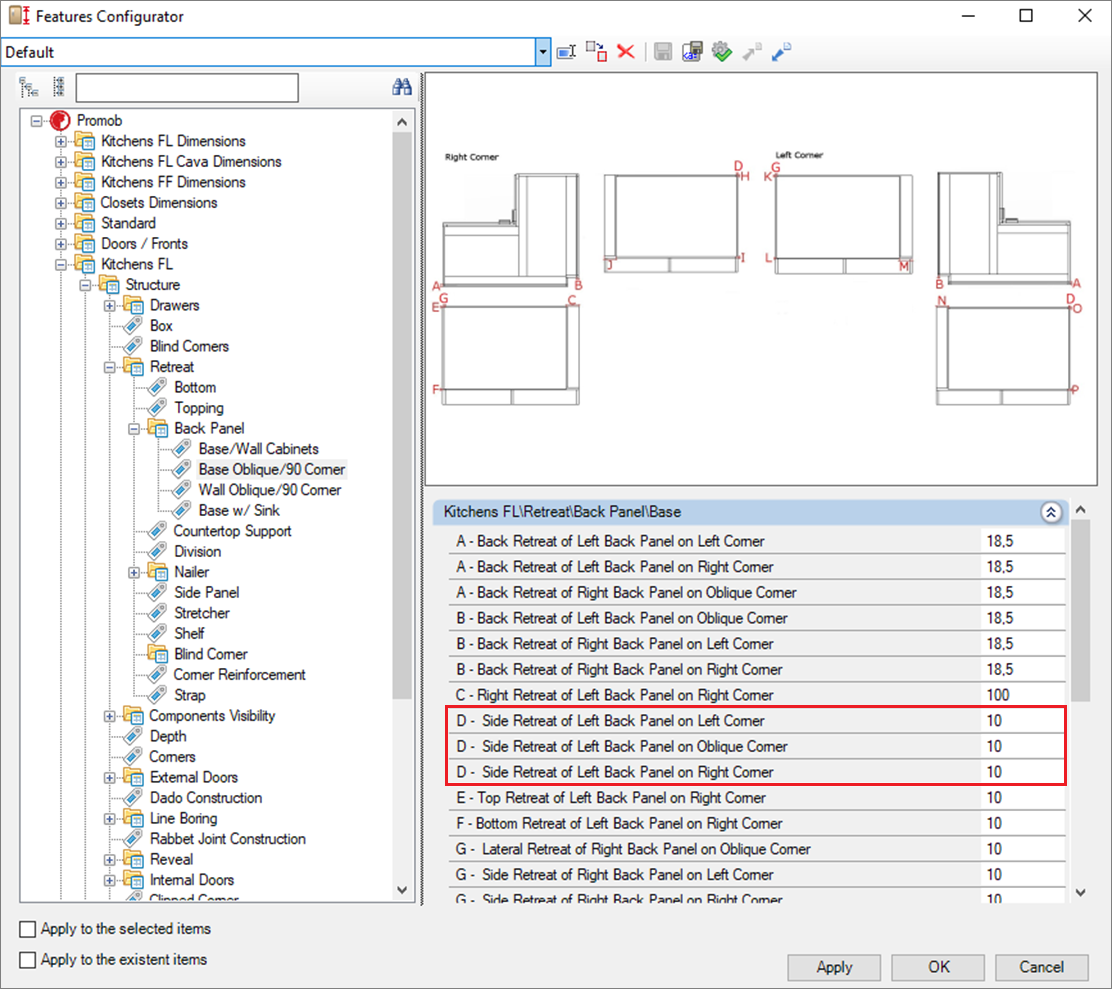Click the Apply button
This screenshot has width=1112, height=989.
click(834, 967)
